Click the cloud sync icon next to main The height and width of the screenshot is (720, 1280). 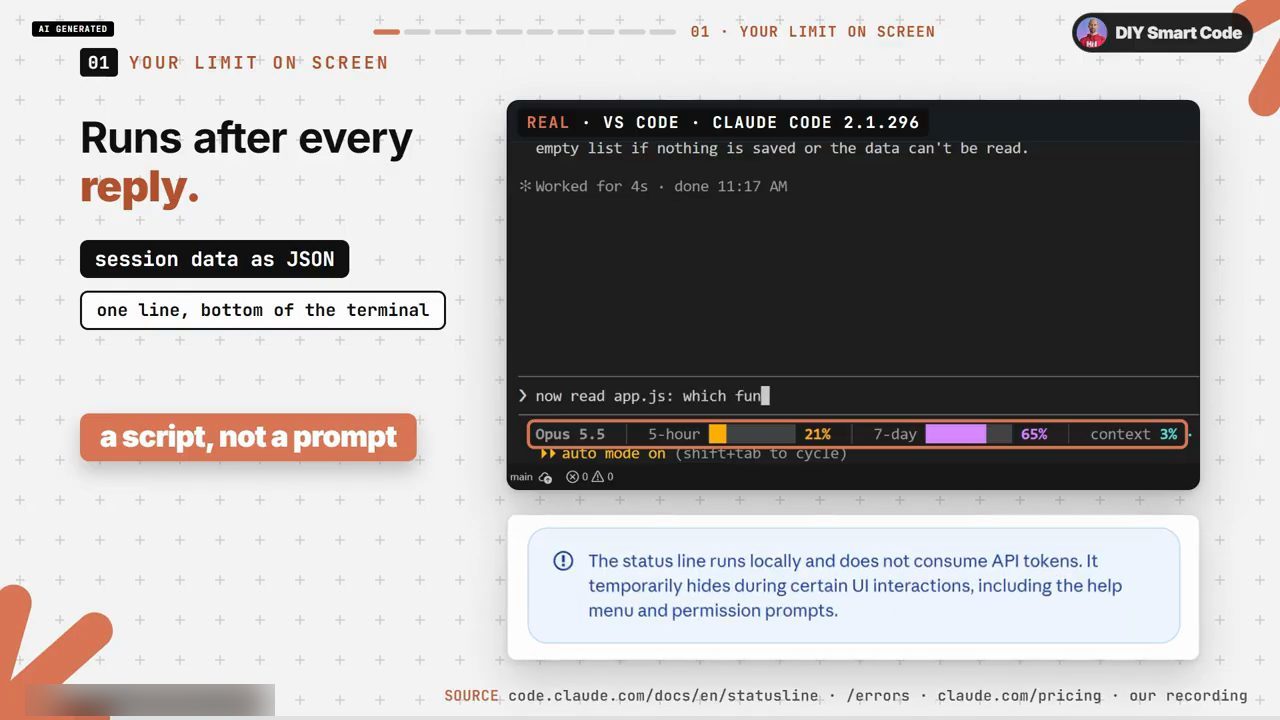(545, 478)
